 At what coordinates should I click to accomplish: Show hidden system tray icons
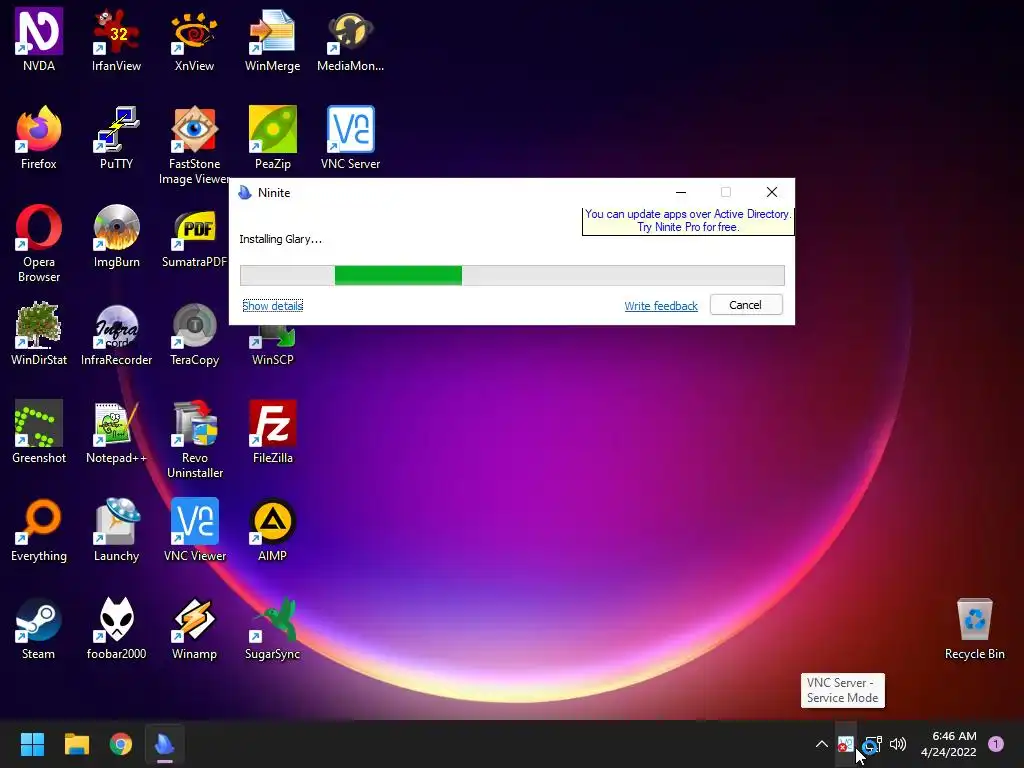822,744
